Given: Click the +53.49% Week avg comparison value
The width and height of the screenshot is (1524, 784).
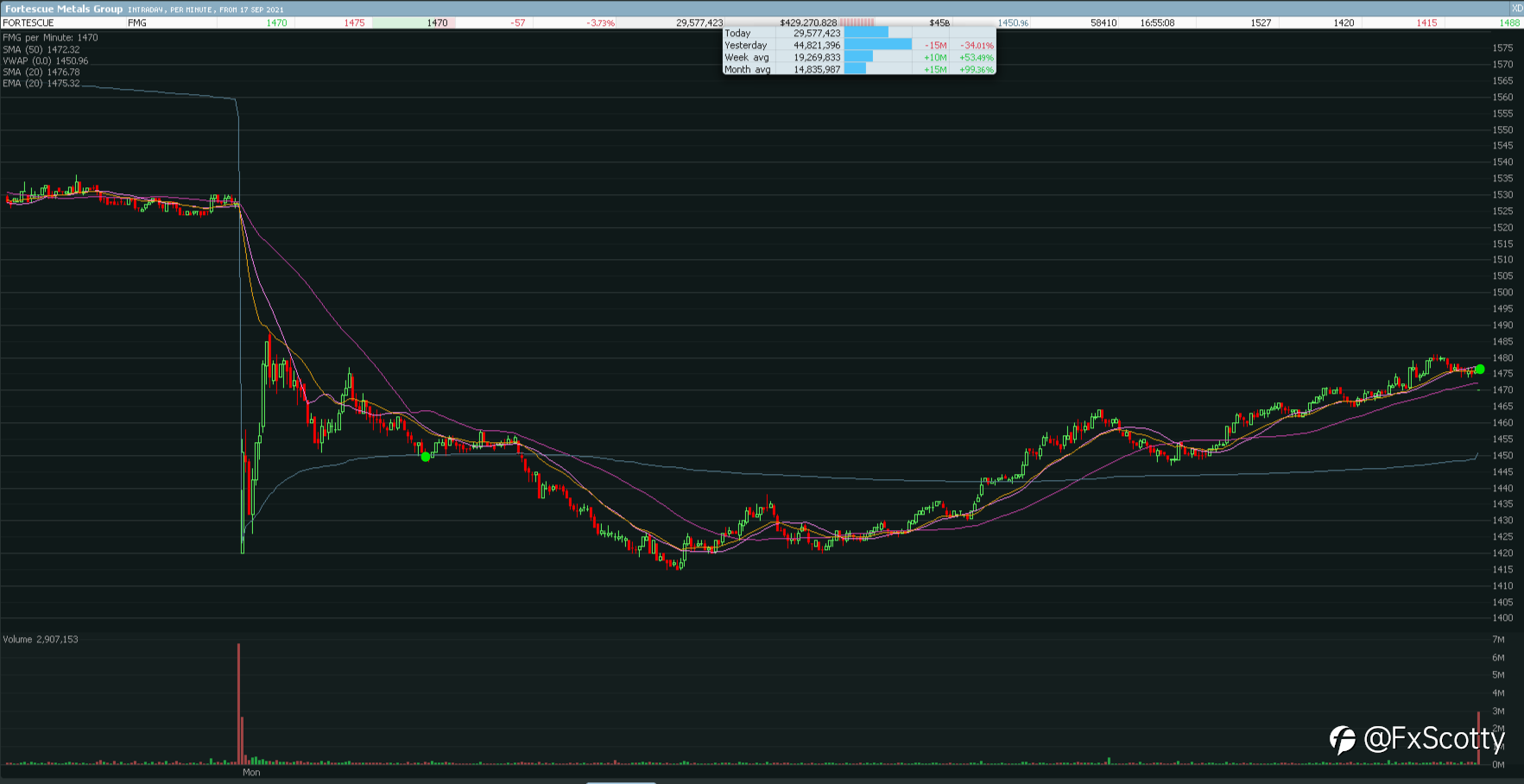Looking at the screenshot, I should coord(977,57).
